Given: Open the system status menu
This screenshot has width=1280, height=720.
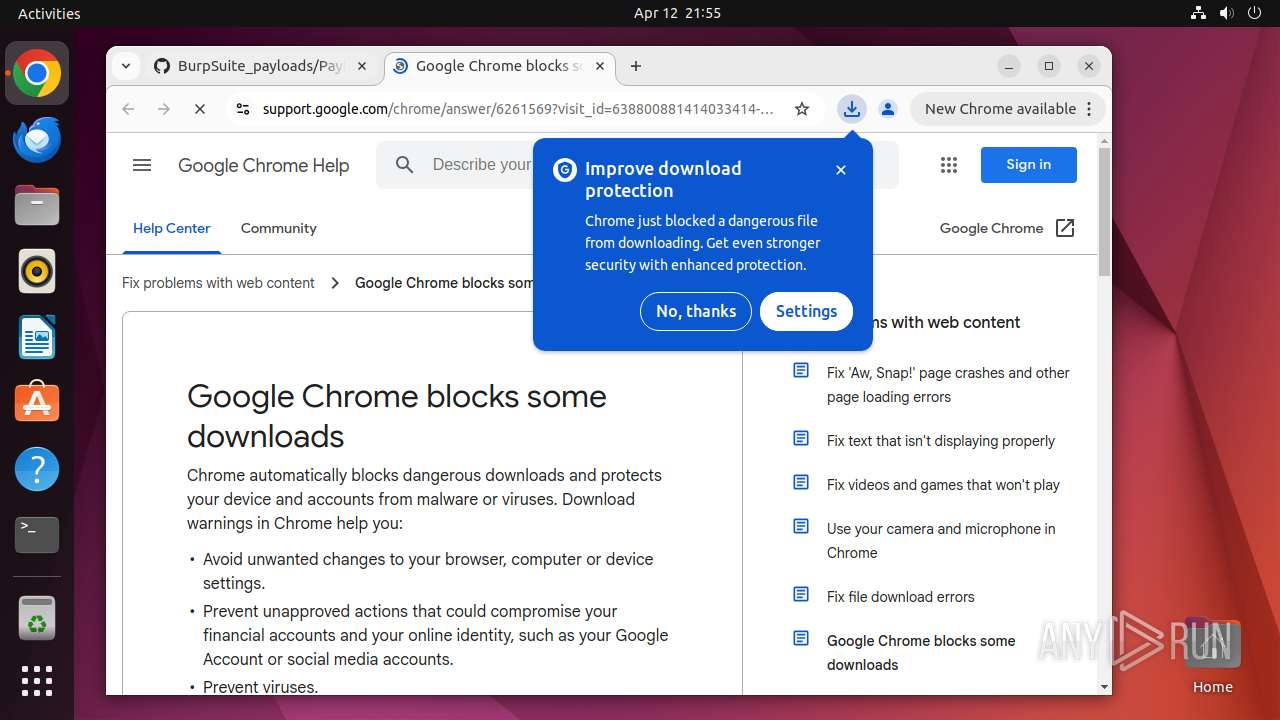Looking at the screenshot, I should click(x=1226, y=13).
